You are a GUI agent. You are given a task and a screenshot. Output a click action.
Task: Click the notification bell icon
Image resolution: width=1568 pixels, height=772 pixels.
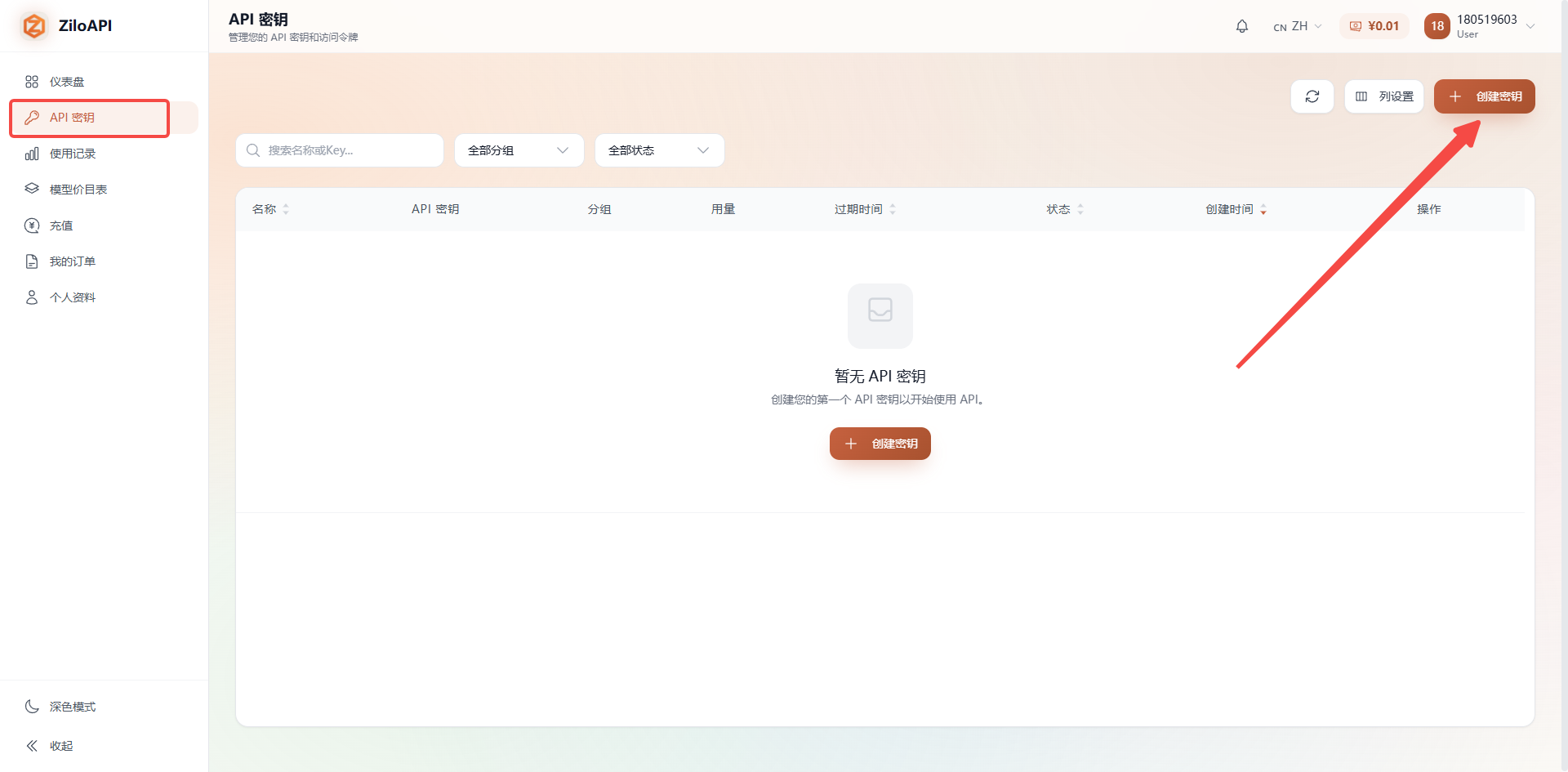pos(1242,26)
